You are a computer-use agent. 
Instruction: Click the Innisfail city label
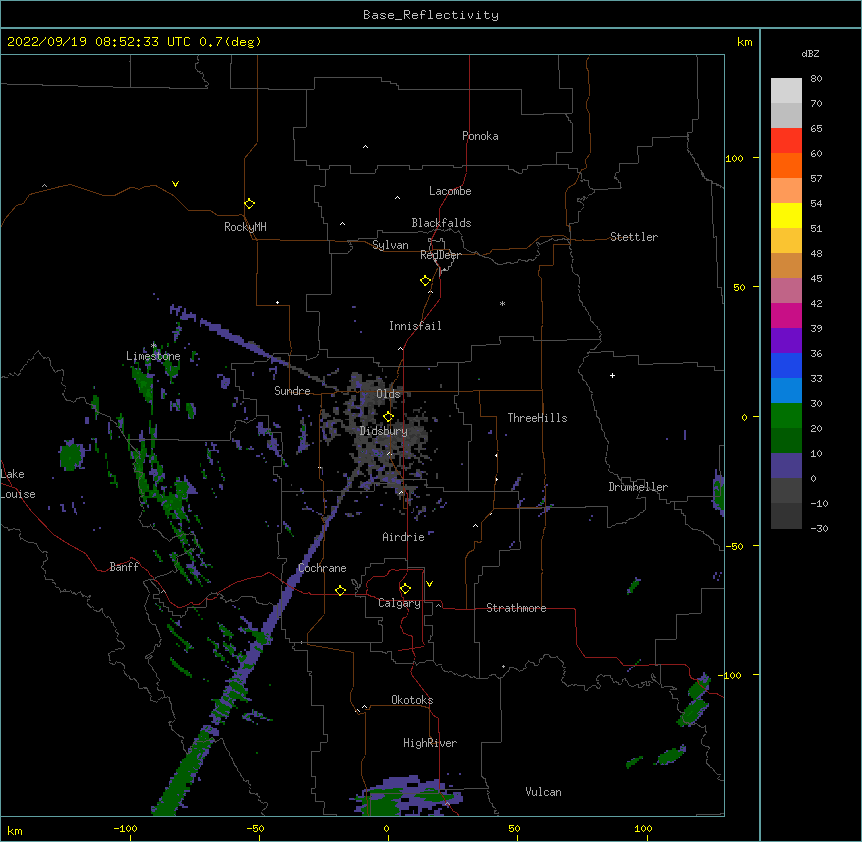[x=415, y=326]
